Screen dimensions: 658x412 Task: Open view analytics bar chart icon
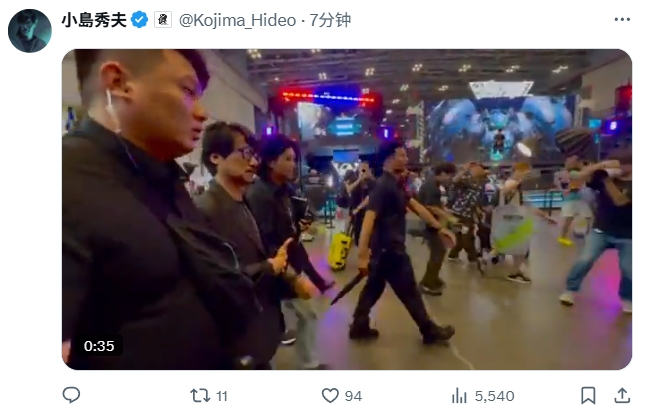pyautogui.click(x=459, y=396)
